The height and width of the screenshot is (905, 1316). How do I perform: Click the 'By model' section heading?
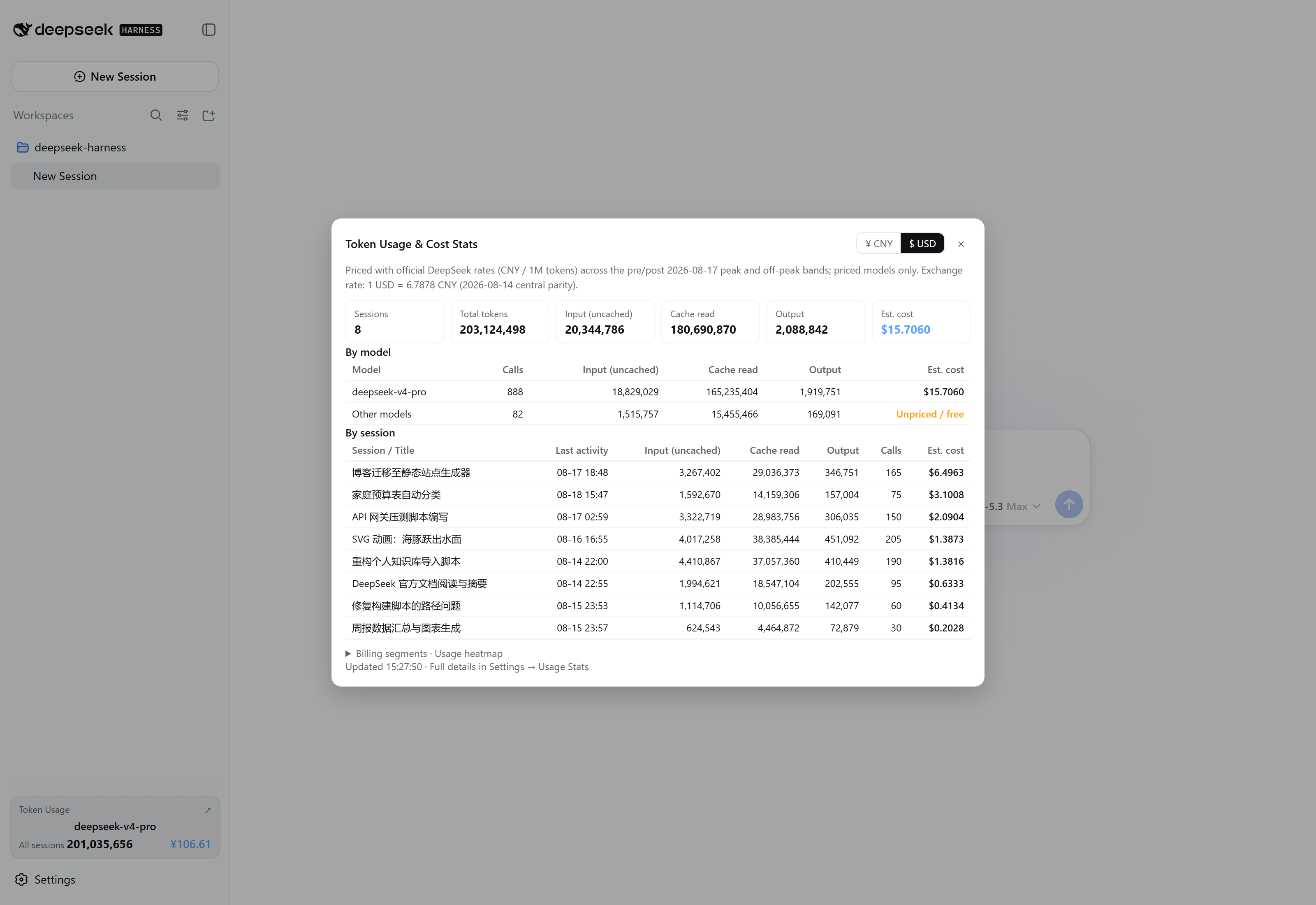[368, 352]
